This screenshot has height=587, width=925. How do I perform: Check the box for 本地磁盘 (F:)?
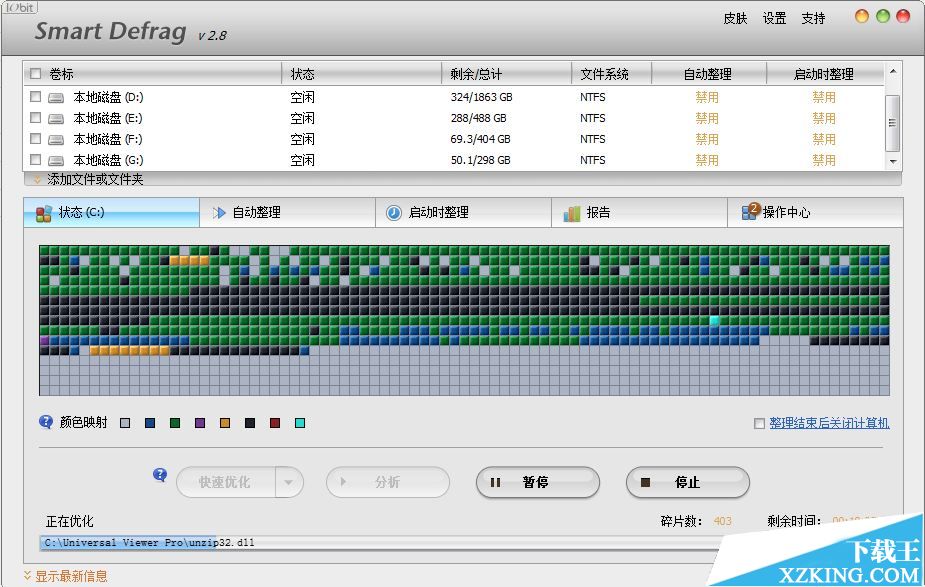coord(35,139)
